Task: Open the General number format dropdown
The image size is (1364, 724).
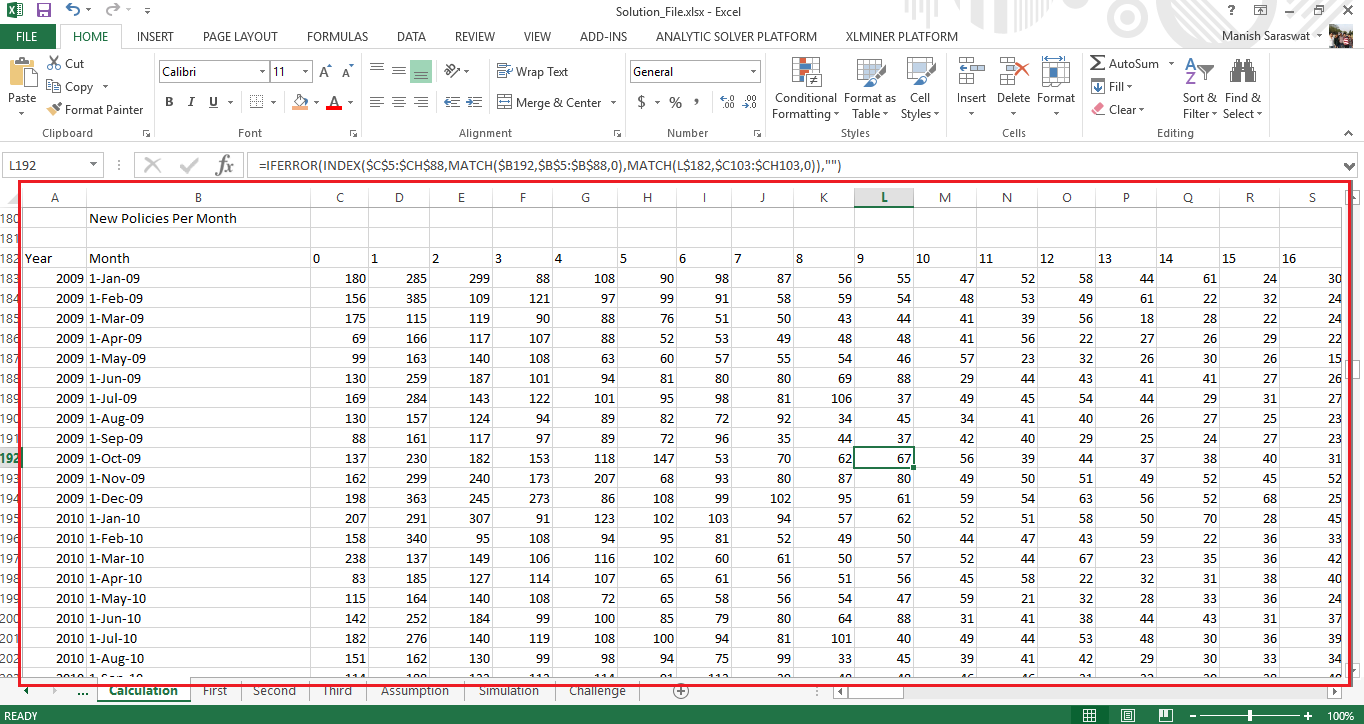Action: click(x=753, y=72)
